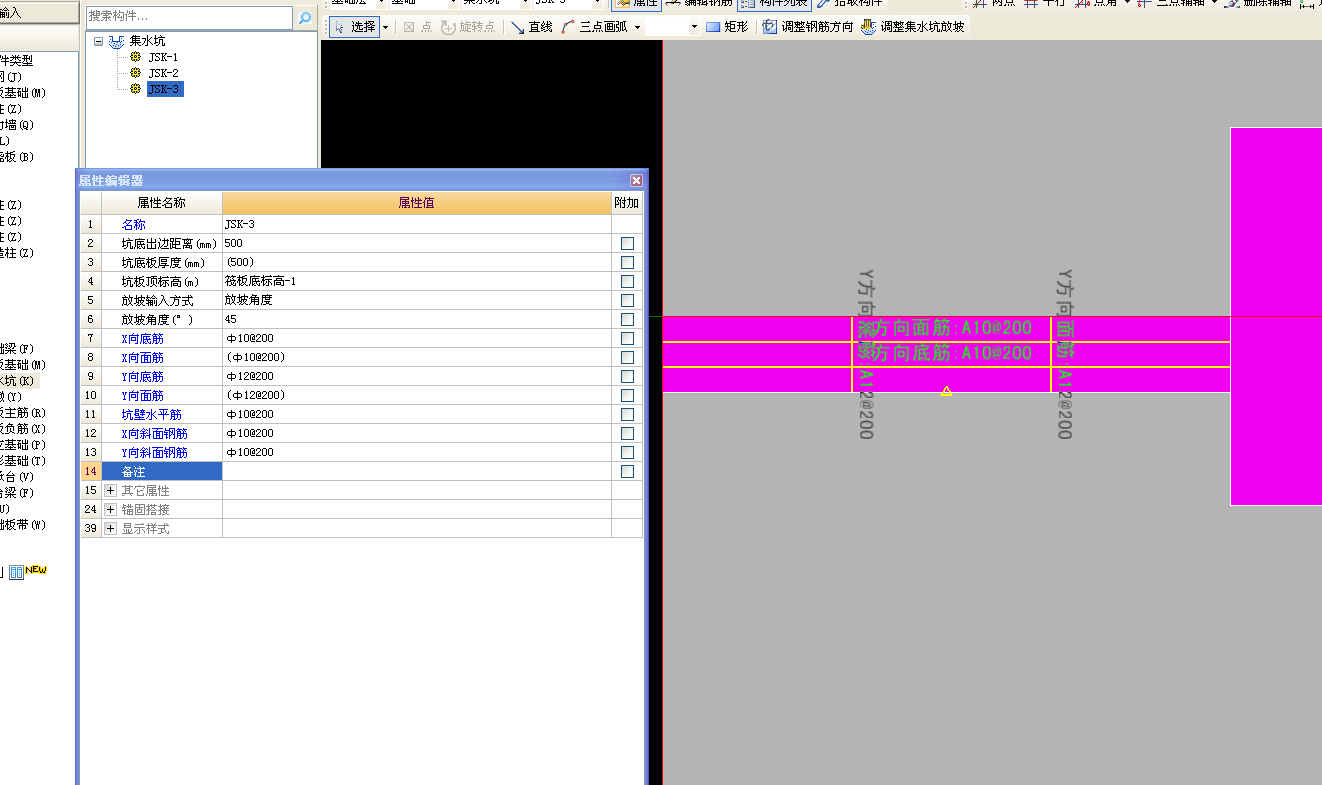
Task: Click the gear icon next to JSK-3
Action: (136, 89)
